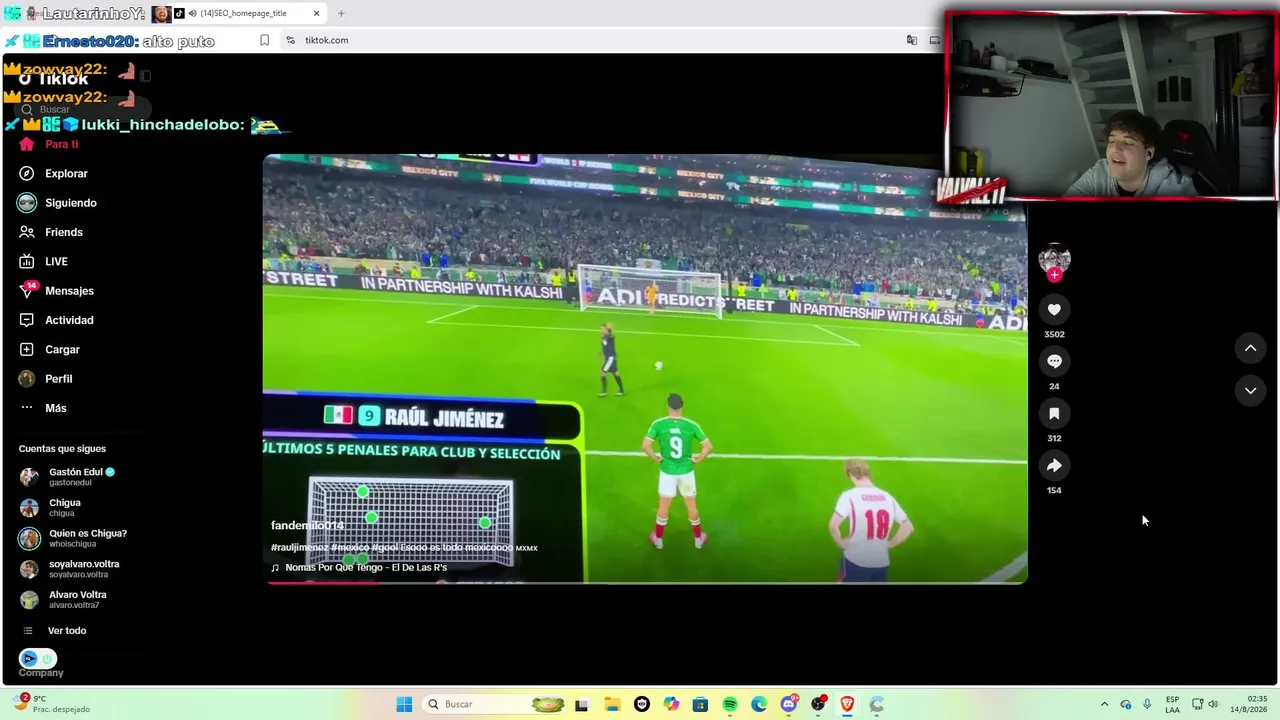Go to the previous video with up chevron
The image size is (1280, 720).
1250,348
